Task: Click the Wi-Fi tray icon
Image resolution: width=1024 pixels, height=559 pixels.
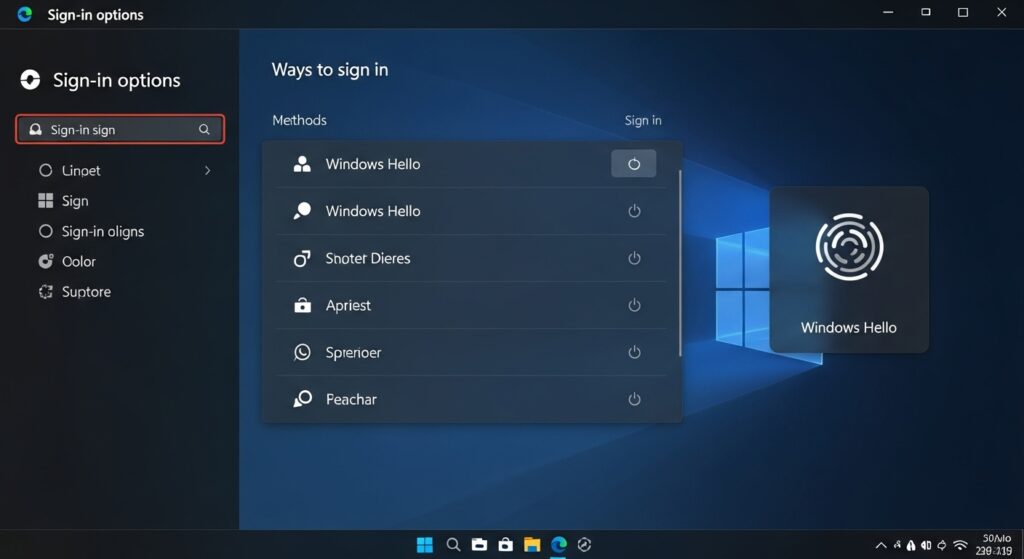Action: [960, 545]
